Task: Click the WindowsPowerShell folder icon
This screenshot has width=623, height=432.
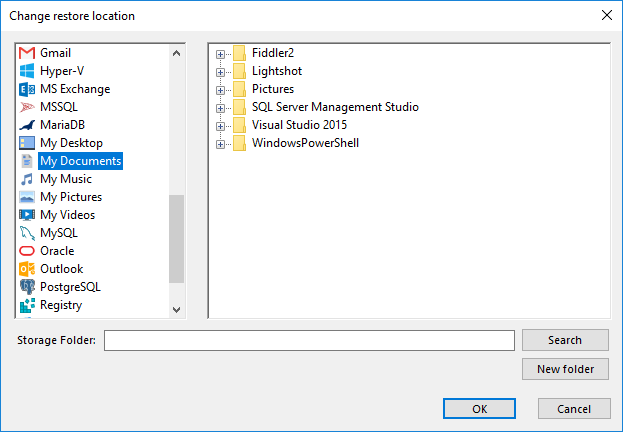Action: (x=239, y=143)
